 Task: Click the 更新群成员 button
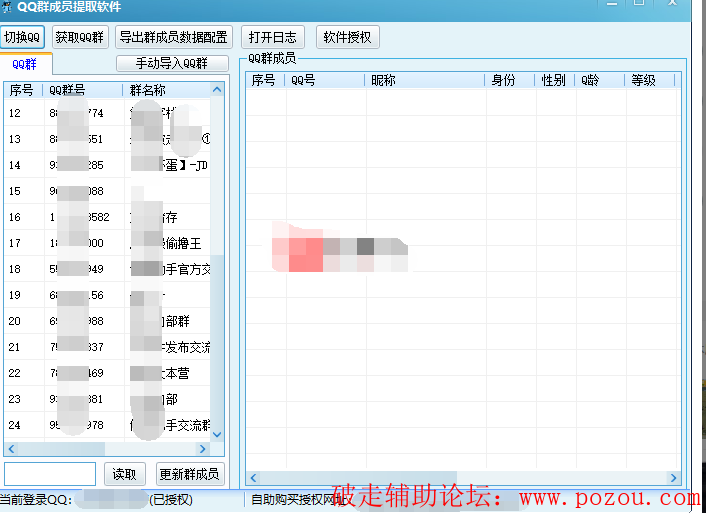click(x=190, y=474)
